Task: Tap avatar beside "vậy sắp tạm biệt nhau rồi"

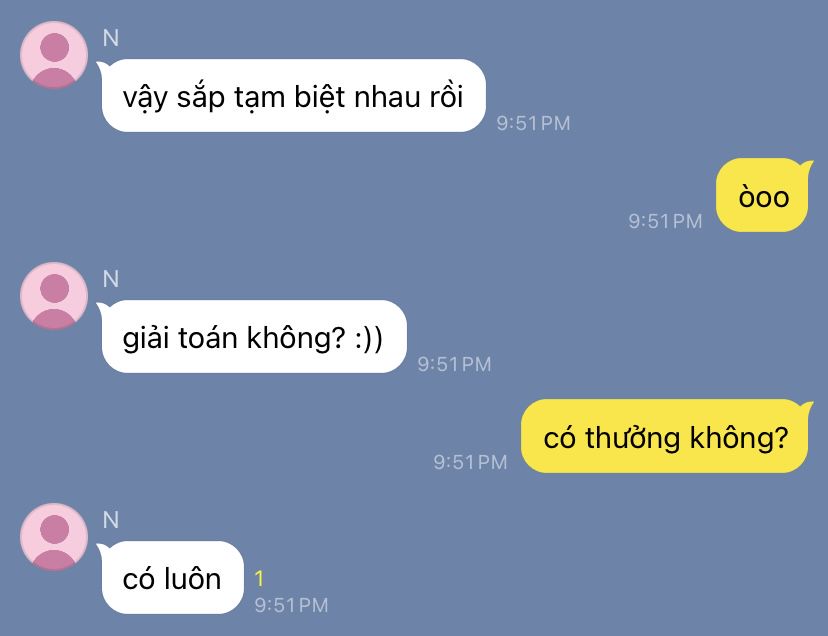Action: [54, 54]
